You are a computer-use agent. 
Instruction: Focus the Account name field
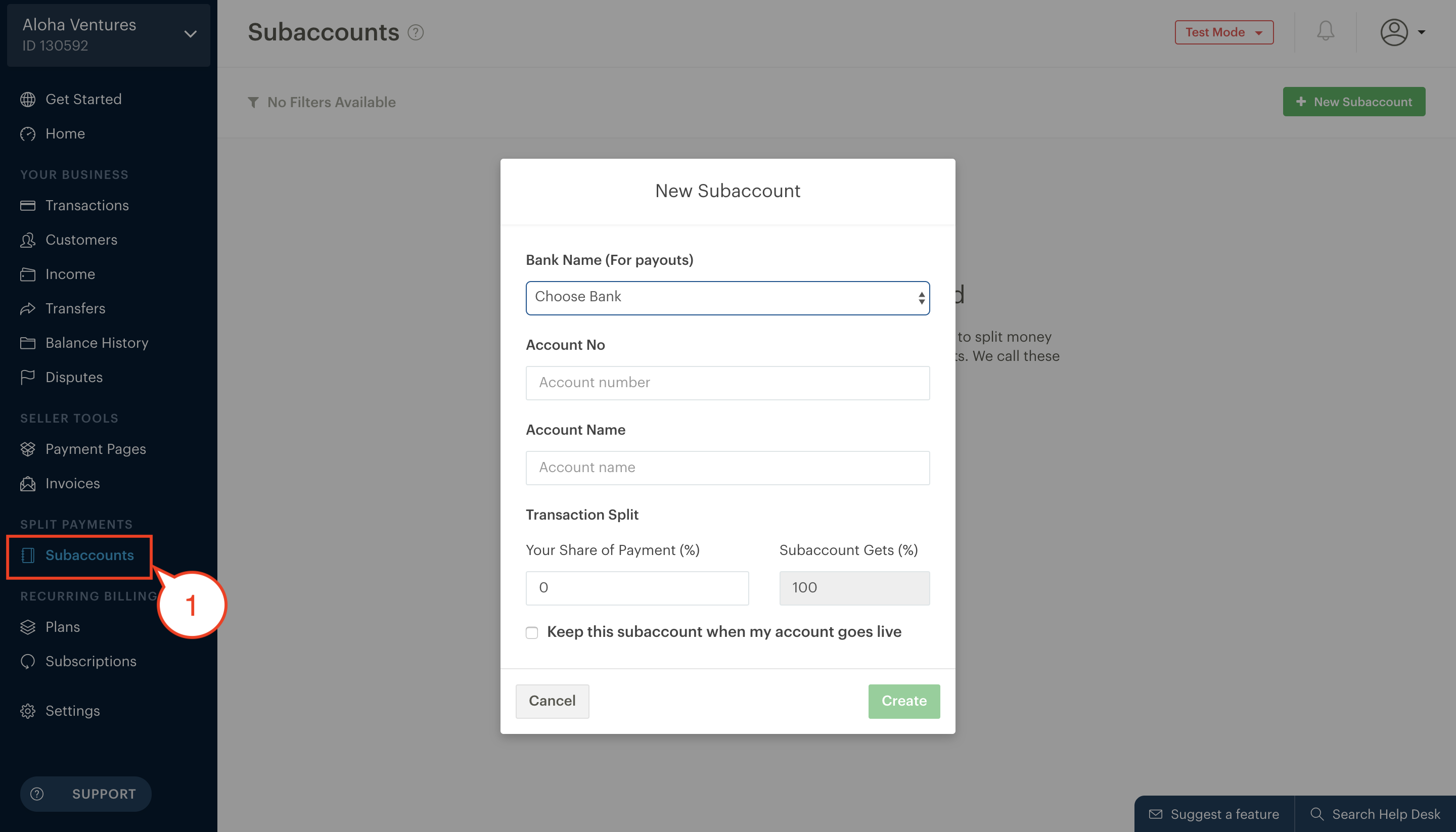(x=727, y=468)
